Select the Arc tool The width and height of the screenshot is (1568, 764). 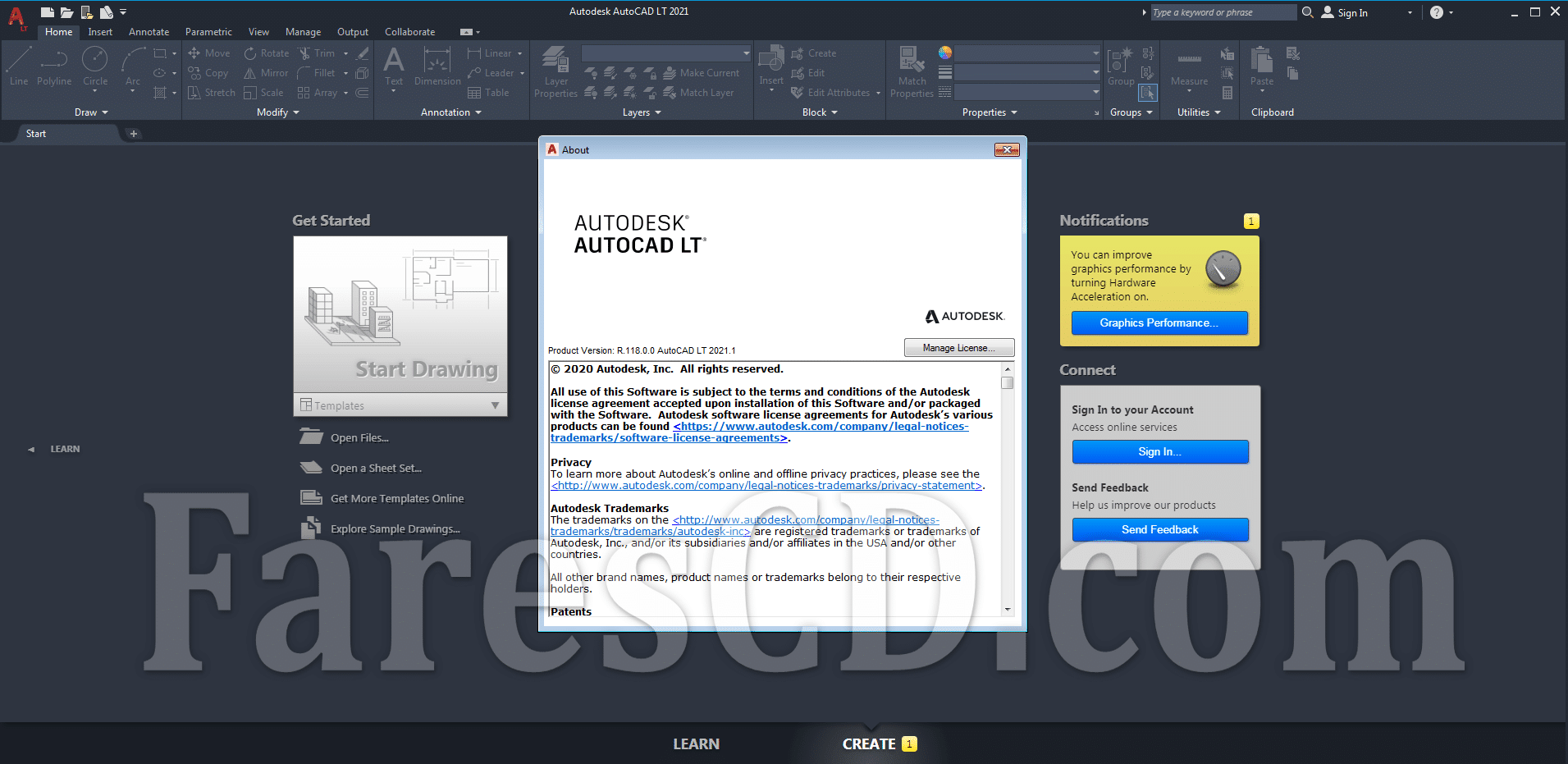[133, 66]
